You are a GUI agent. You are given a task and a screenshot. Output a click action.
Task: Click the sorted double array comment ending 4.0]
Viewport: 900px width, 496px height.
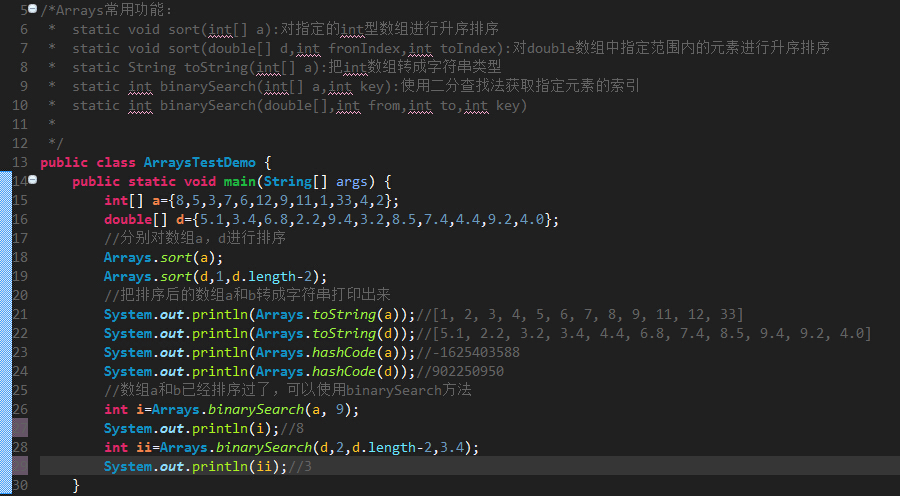643,334
